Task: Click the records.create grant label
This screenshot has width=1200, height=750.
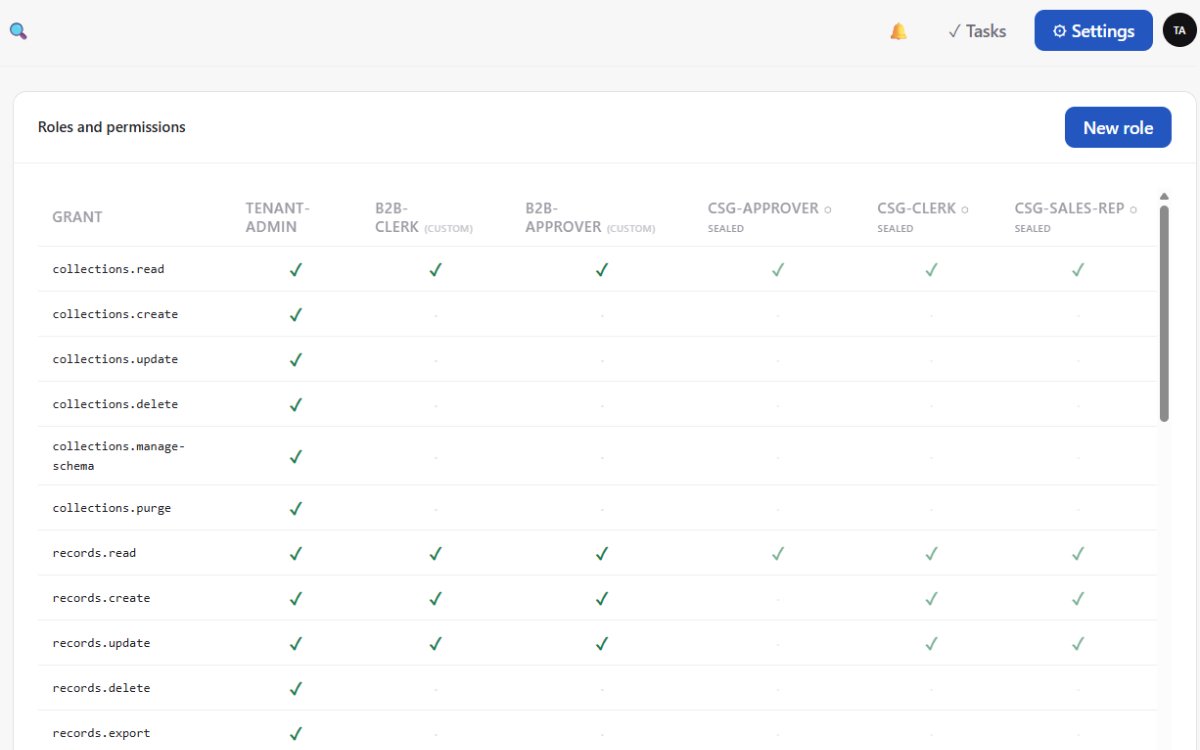Action: [101, 598]
